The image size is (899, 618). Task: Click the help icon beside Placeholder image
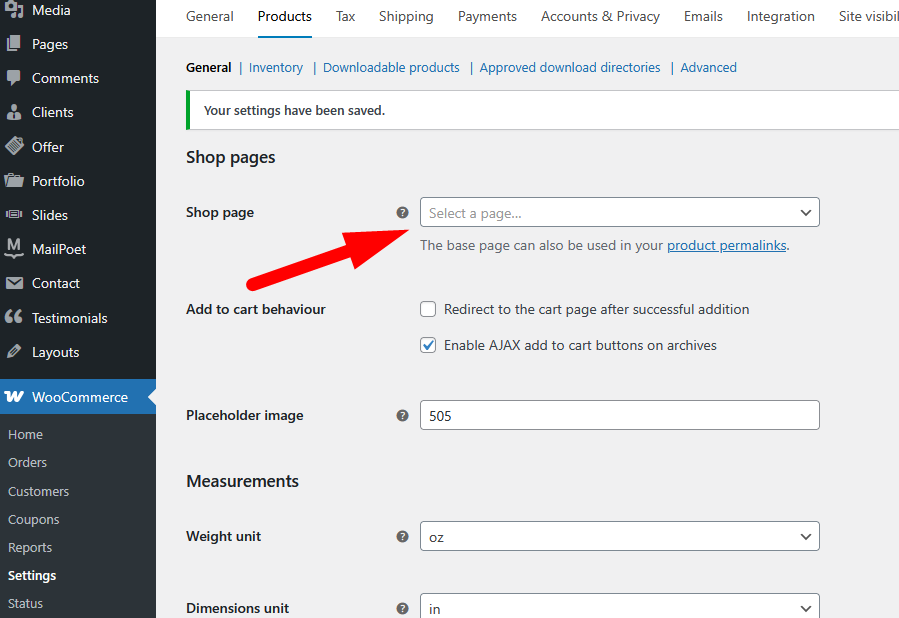(x=402, y=415)
